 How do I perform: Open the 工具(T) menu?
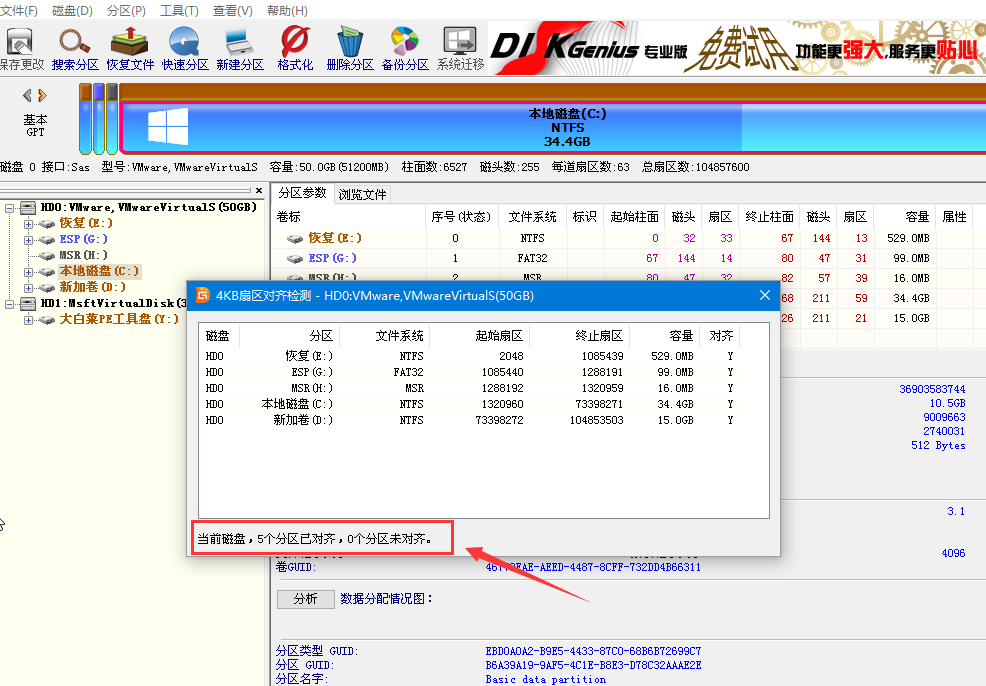pos(180,11)
